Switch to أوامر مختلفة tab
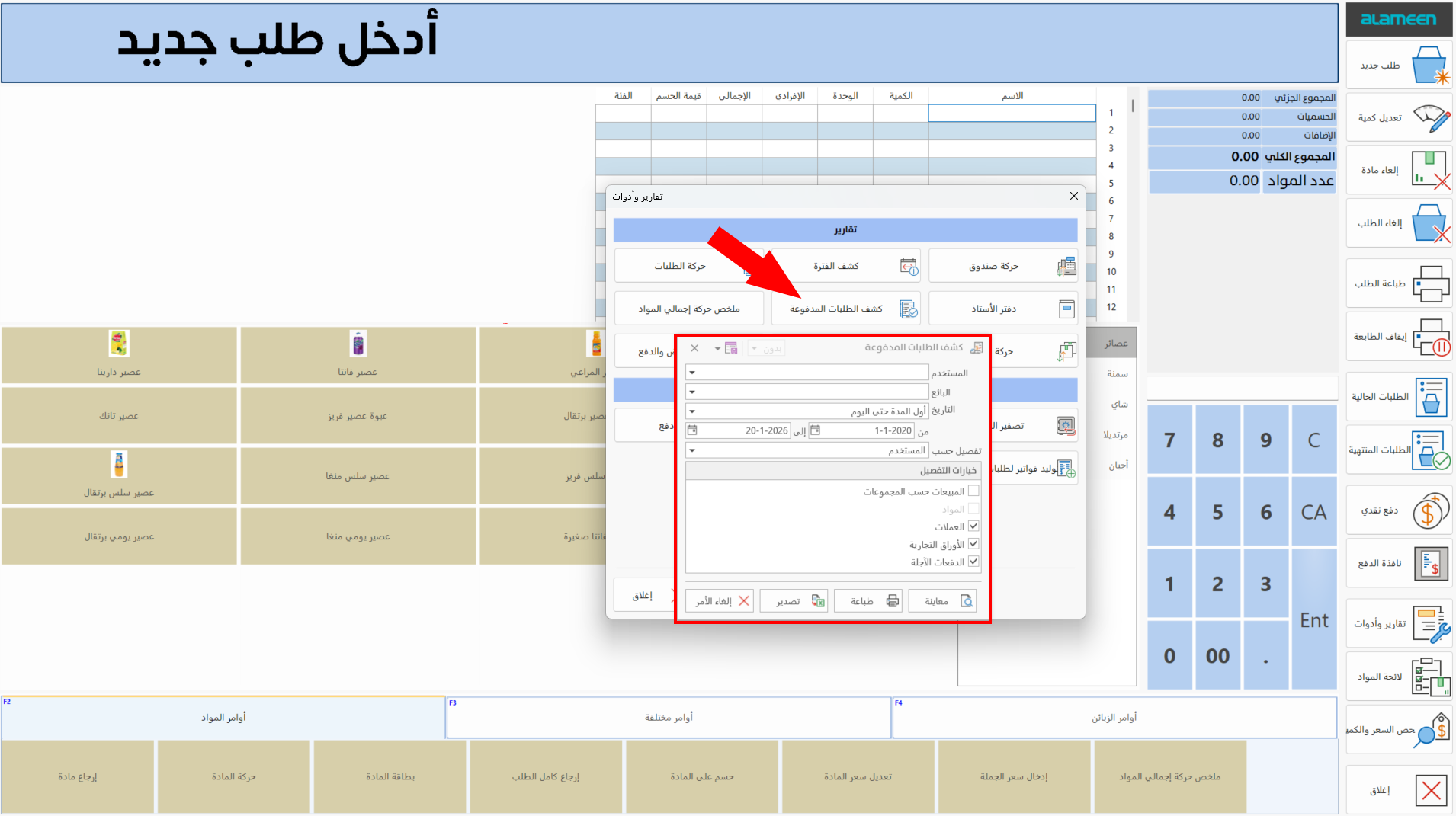This screenshot has height=816, width=1456. point(669,718)
